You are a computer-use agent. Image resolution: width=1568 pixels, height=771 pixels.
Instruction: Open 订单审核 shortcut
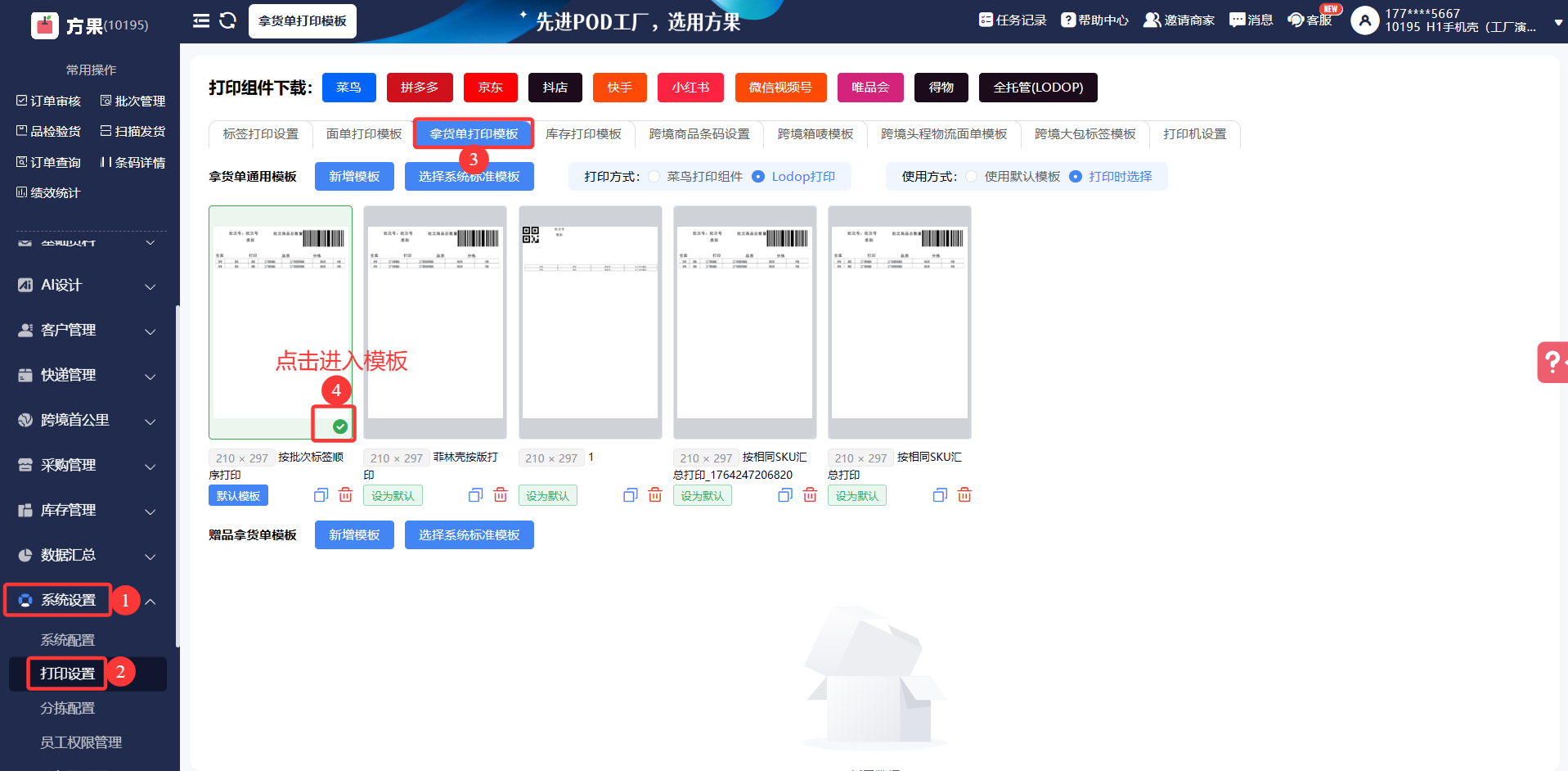49,101
